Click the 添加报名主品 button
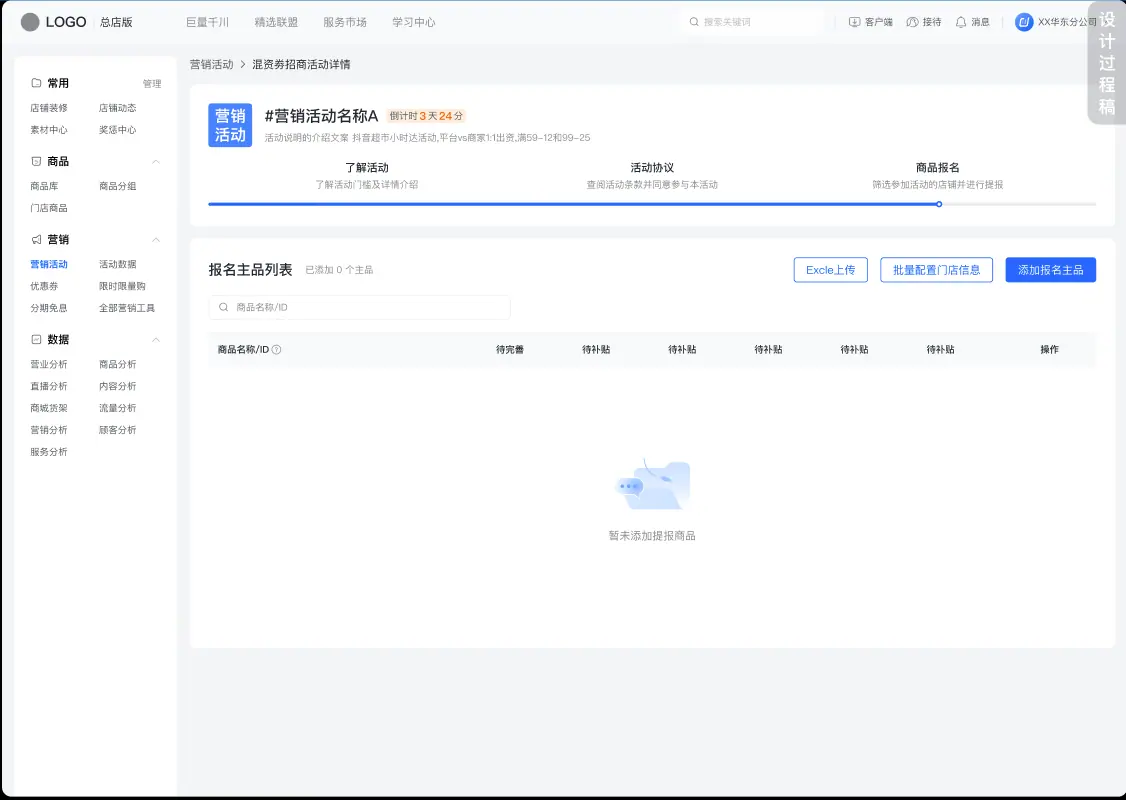The width and height of the screenshot is (1126, 800). [1051, 270]
